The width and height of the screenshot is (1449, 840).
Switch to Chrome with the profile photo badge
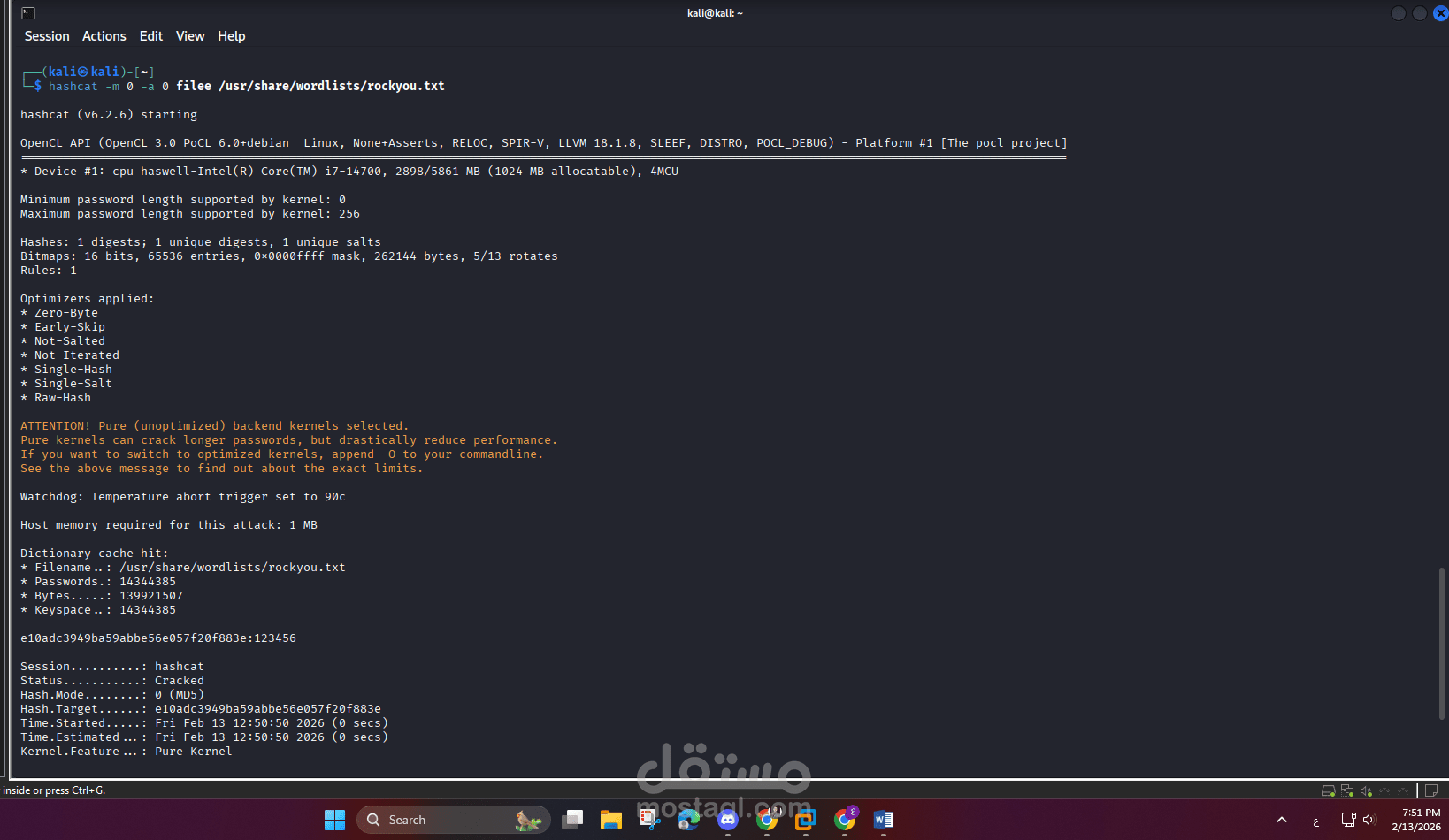coord(767,820)
